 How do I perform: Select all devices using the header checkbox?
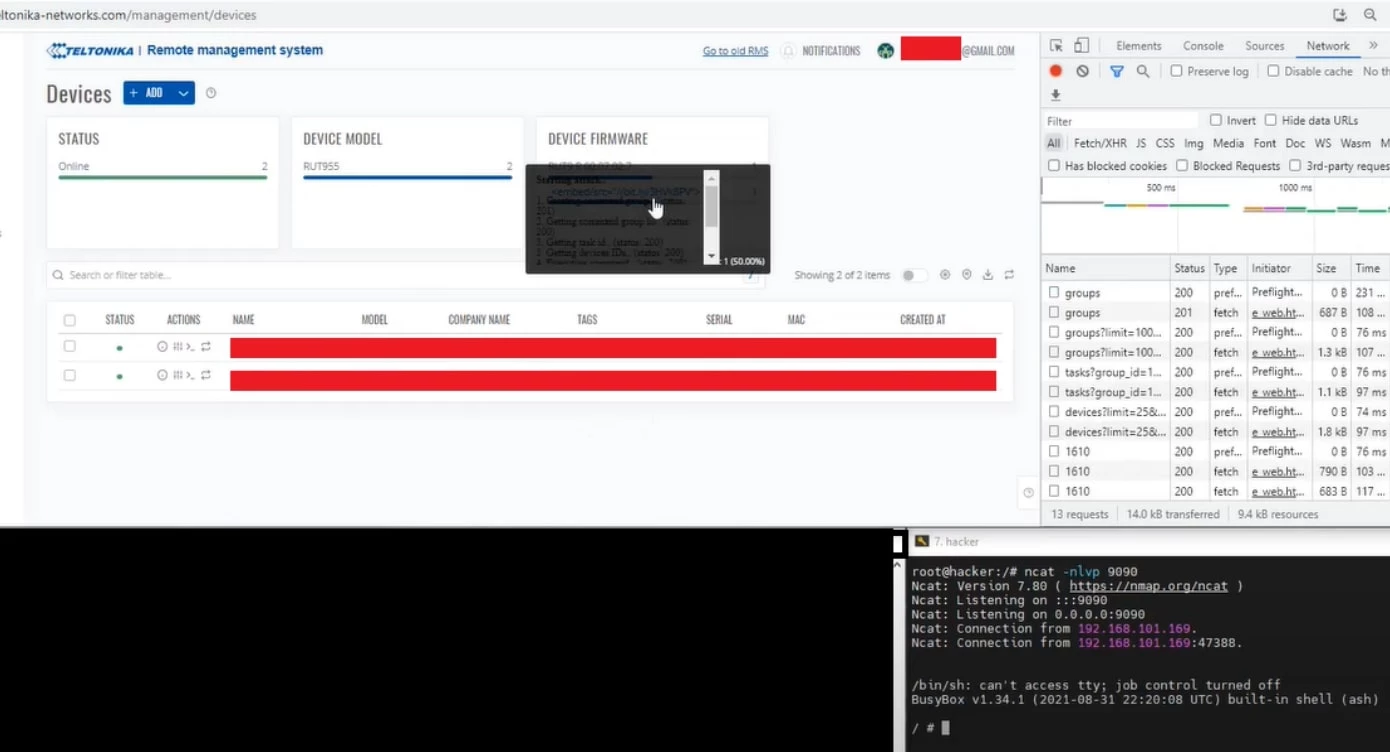(x=69, y=319)
